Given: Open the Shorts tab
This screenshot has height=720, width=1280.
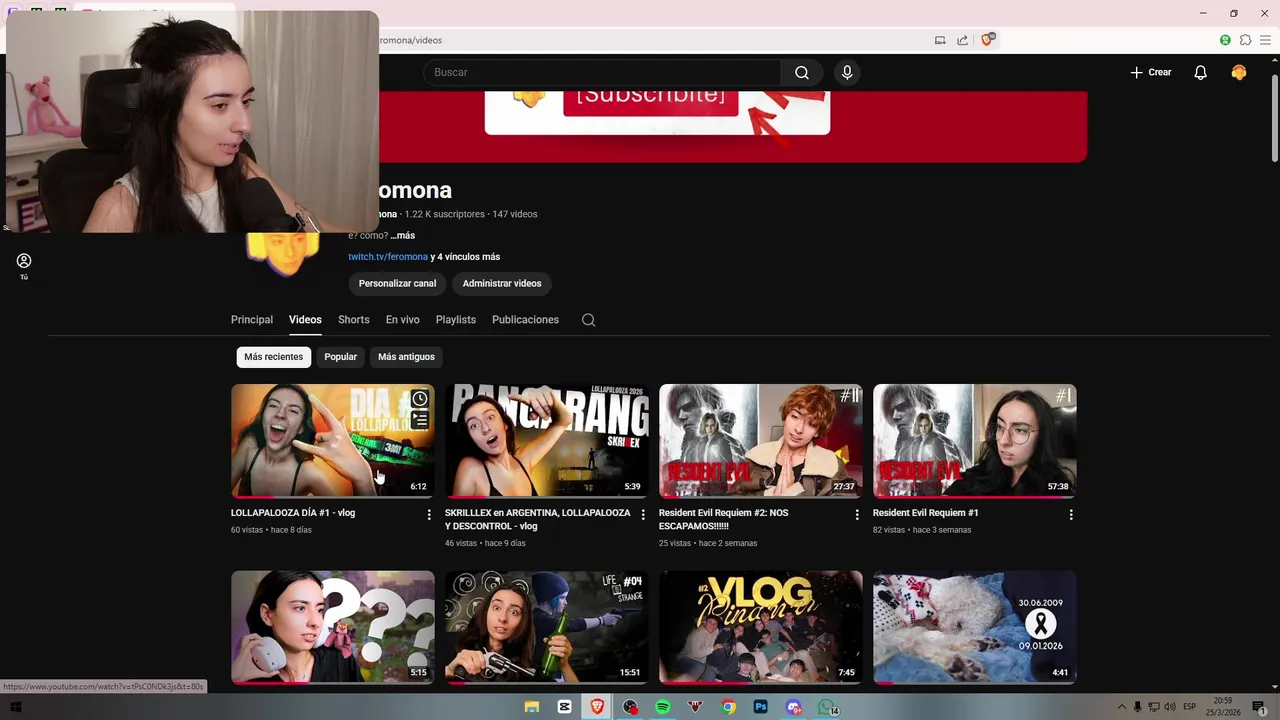Looking at the screenshot, I should [x=353, y=320].
